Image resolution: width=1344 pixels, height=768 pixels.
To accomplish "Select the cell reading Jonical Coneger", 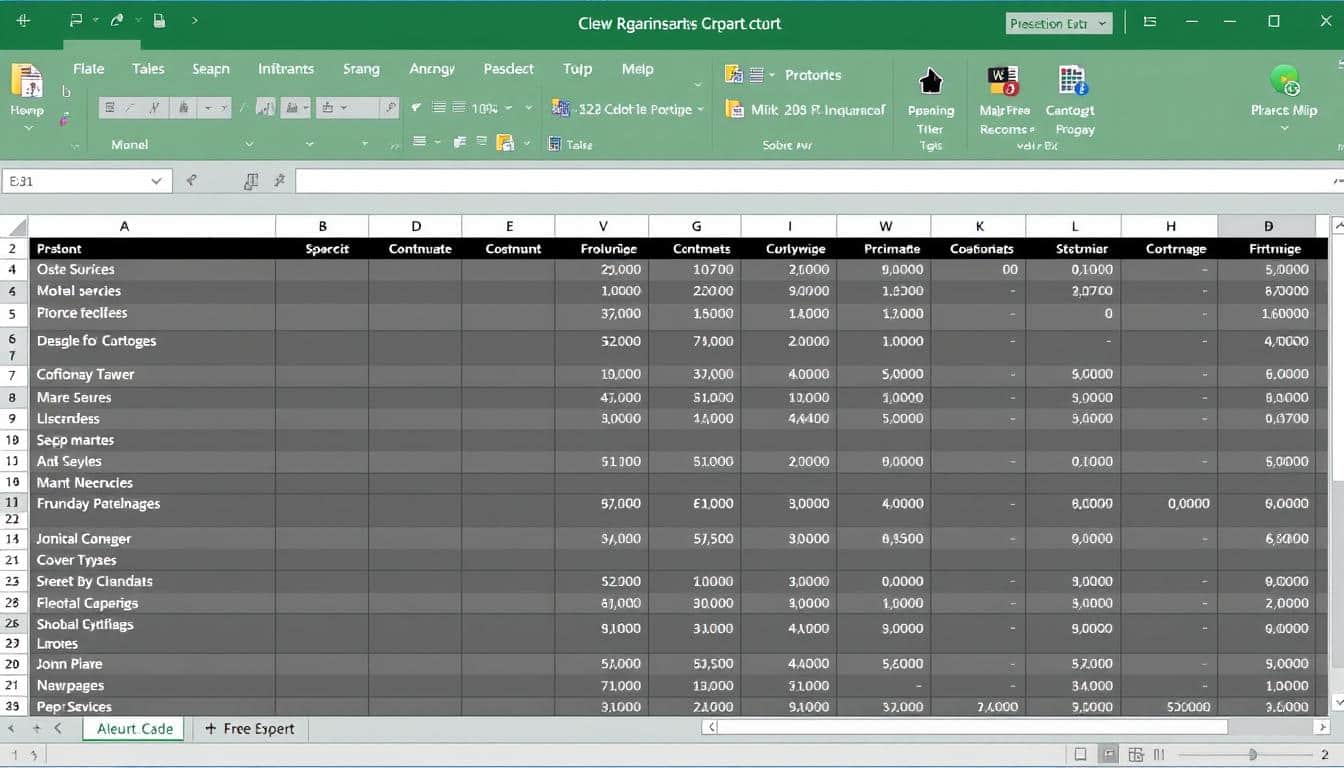I will pyautogui.click(x=152, y=539).
